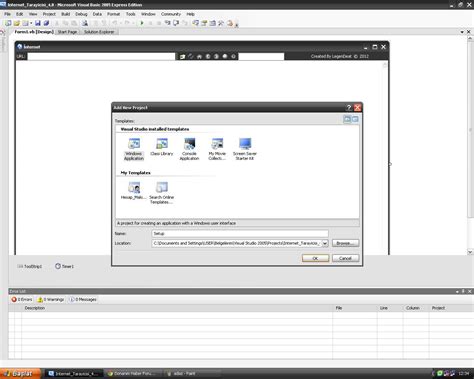Open the Community menu
Image resolution: width=474 pixels, height=379 pixels.
(171, 14)
